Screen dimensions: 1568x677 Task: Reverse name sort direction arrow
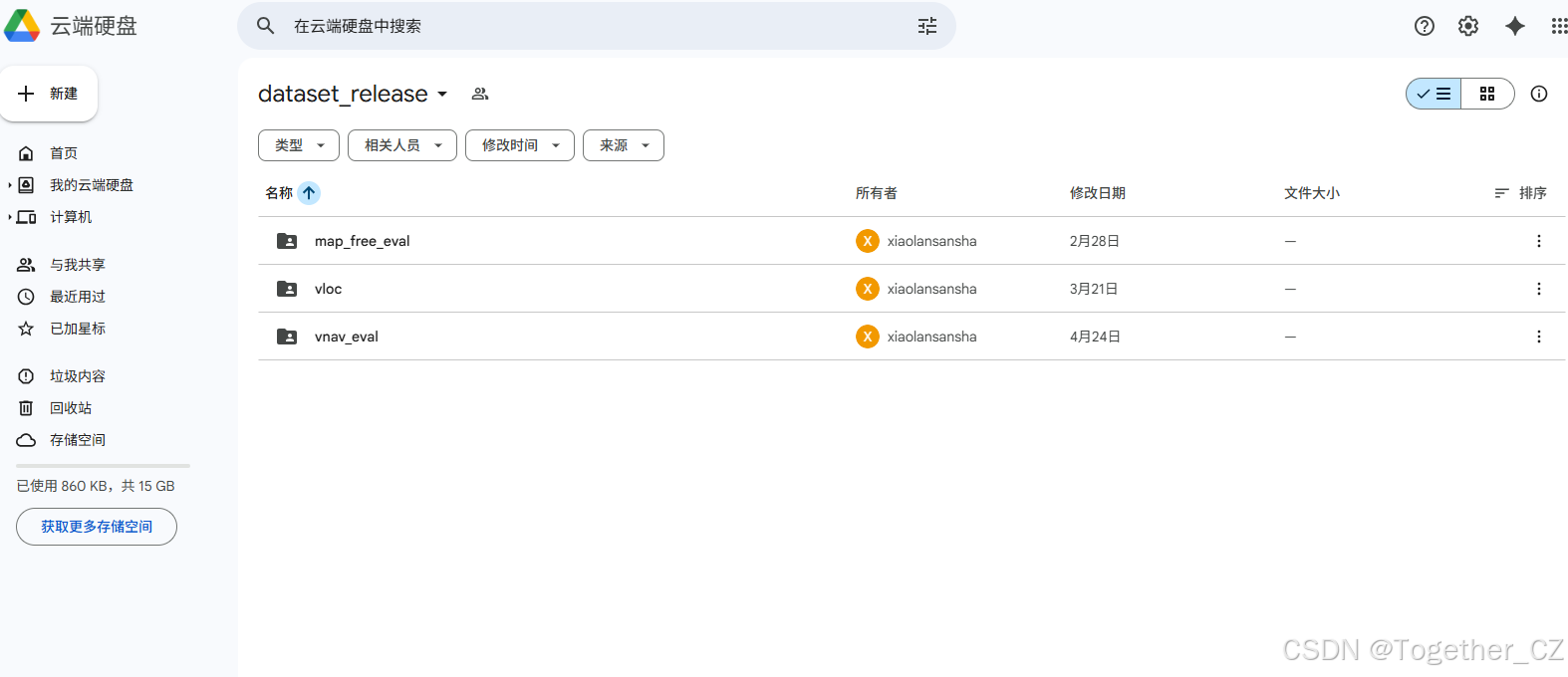[x=309, y=193]
